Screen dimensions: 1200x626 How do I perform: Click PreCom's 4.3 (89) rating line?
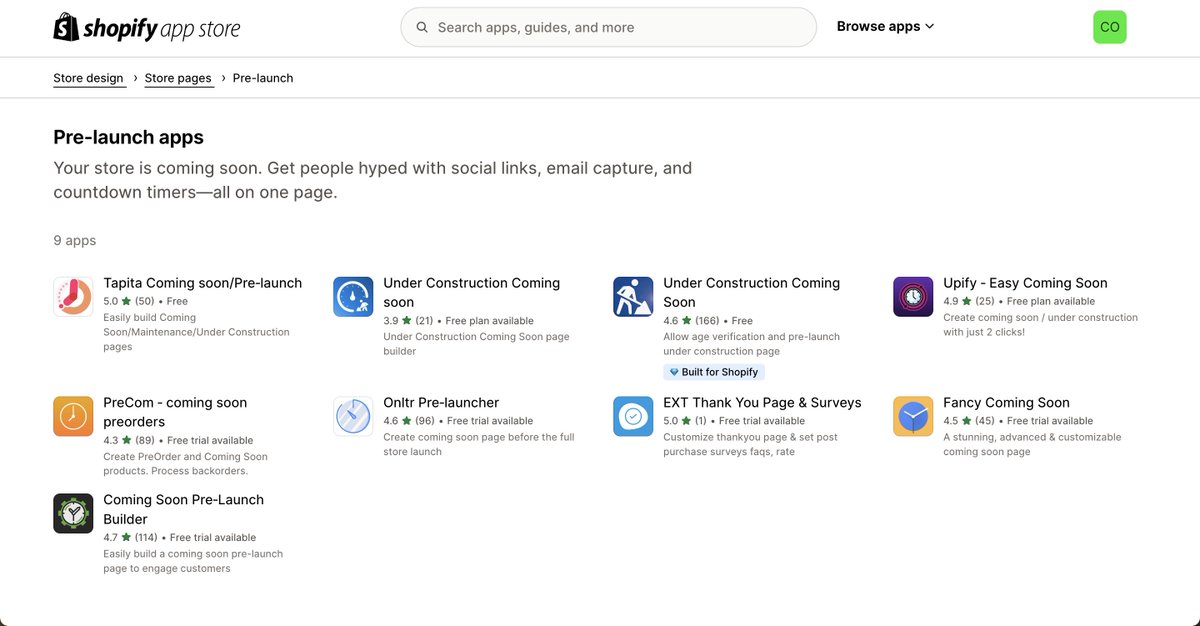tap(179, 440)
